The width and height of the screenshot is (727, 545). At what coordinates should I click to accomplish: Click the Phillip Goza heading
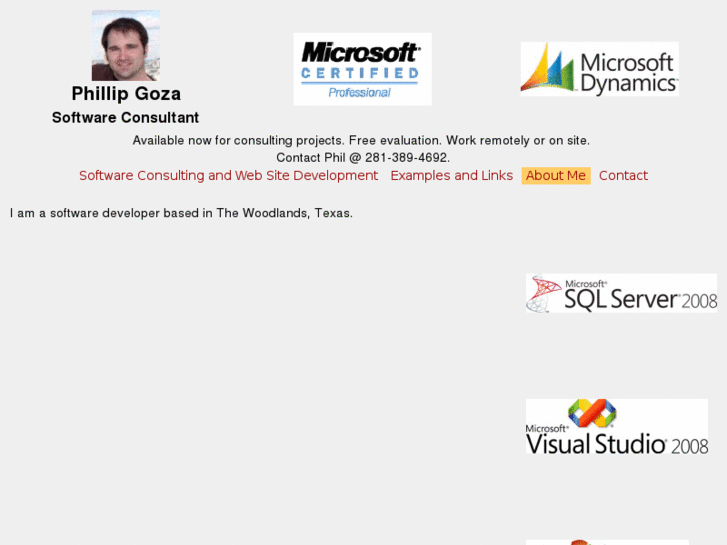126,94
